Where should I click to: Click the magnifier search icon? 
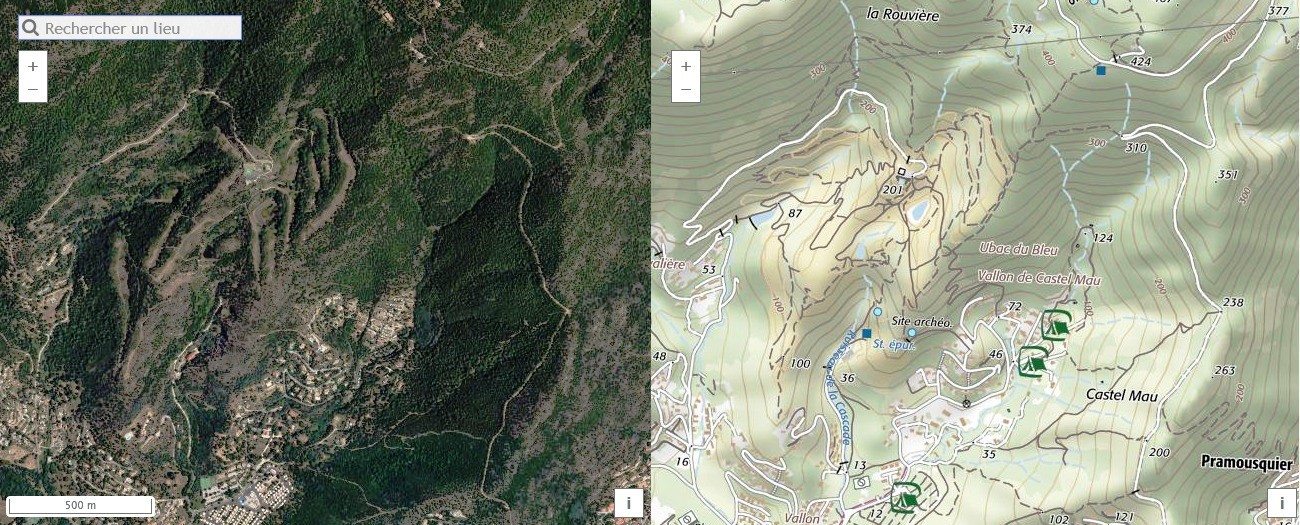click(x=31, y=28)
